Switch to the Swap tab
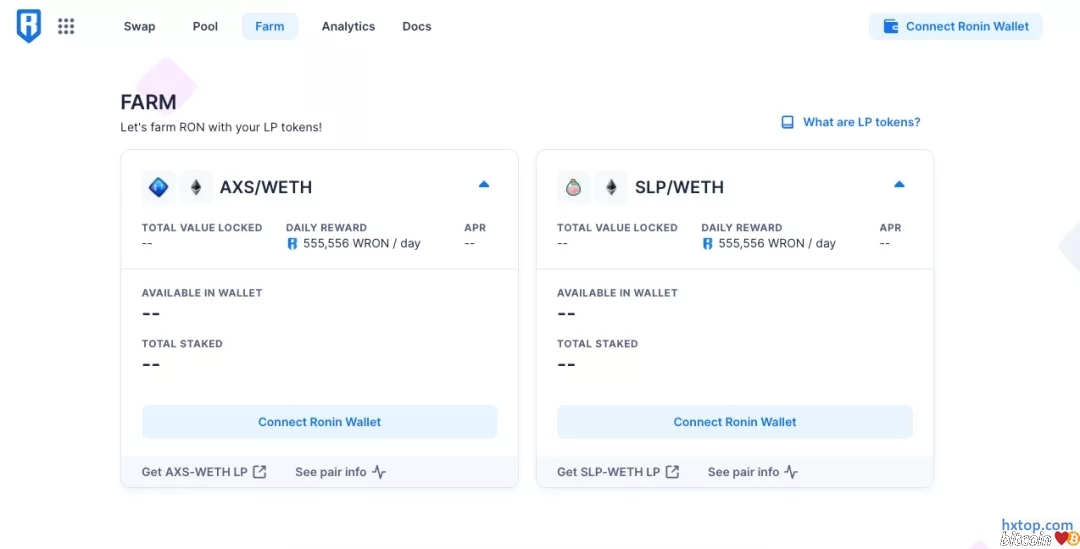Screen dimensions: 1080x549 pos(139,27)
